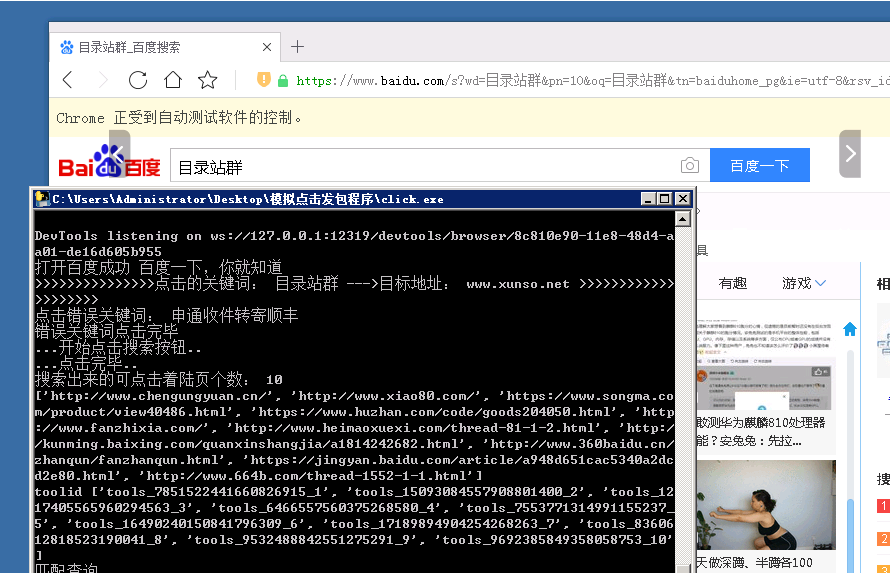890x573 pixels.
Task: Reload the Baidu page
Action: pyautogui.click(x=137, y=80)
